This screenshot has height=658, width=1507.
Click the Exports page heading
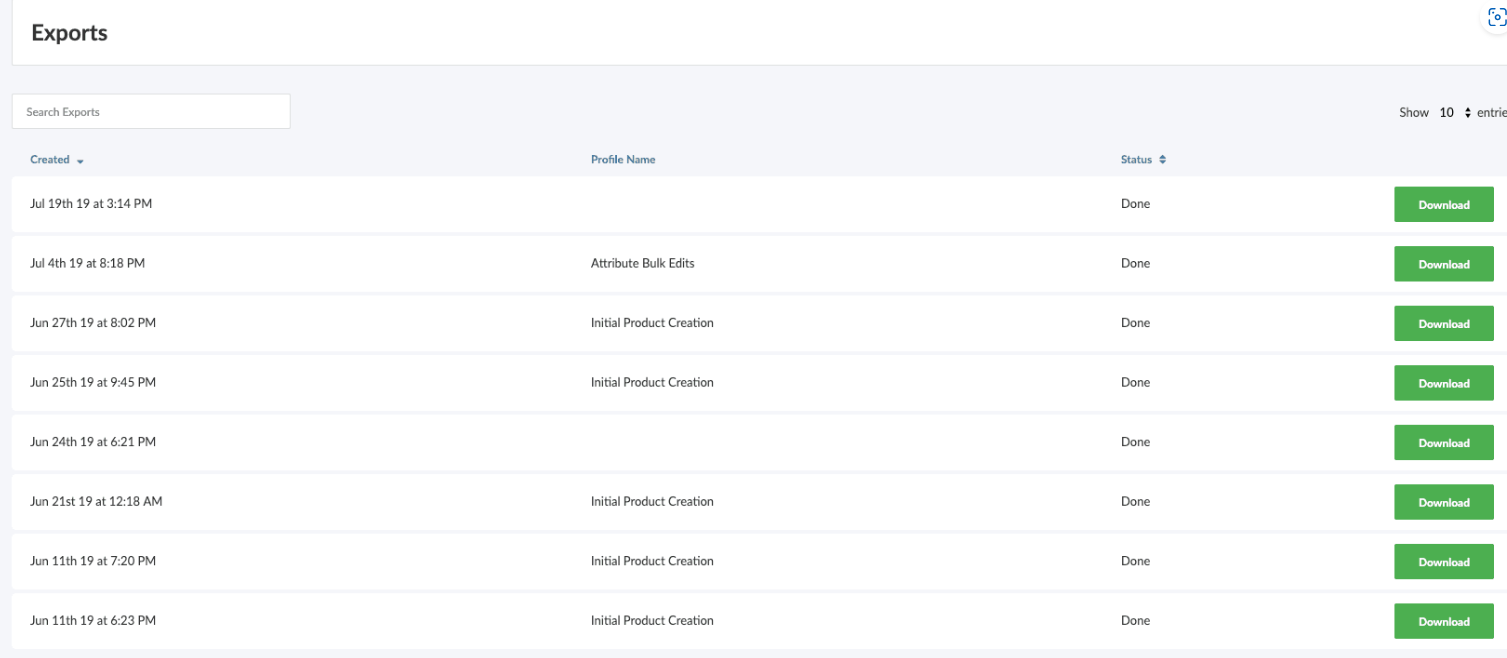coord(69,33)
